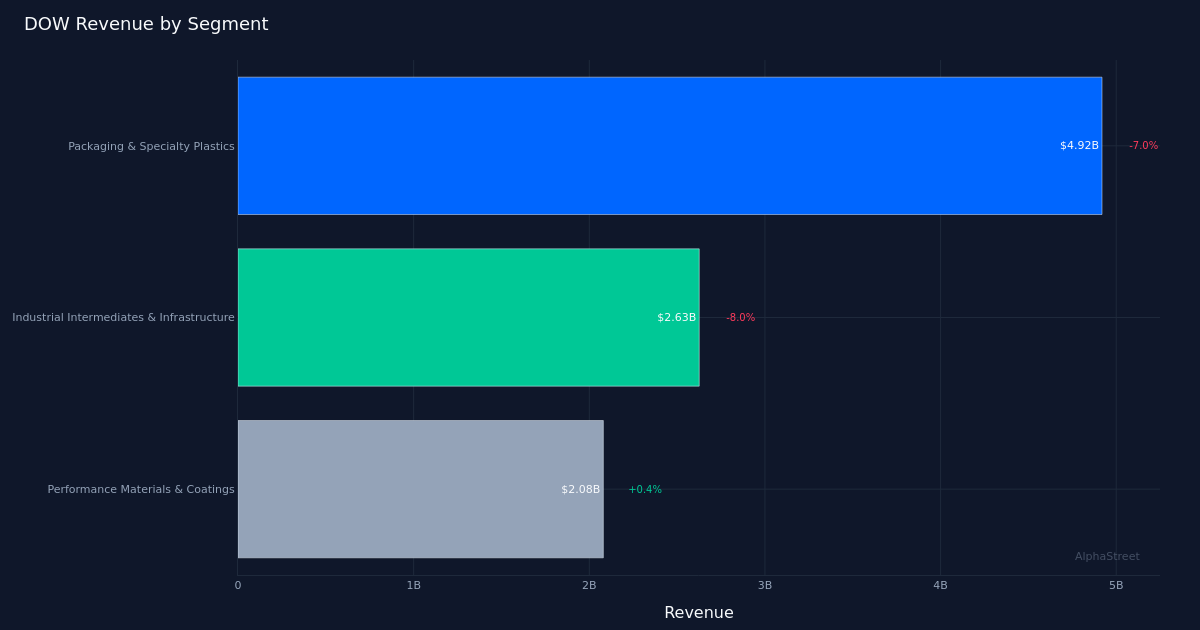Click the Performance Materials & Coatings axis label
This screenshot has height=630, width=1200.
click(140, 489)
